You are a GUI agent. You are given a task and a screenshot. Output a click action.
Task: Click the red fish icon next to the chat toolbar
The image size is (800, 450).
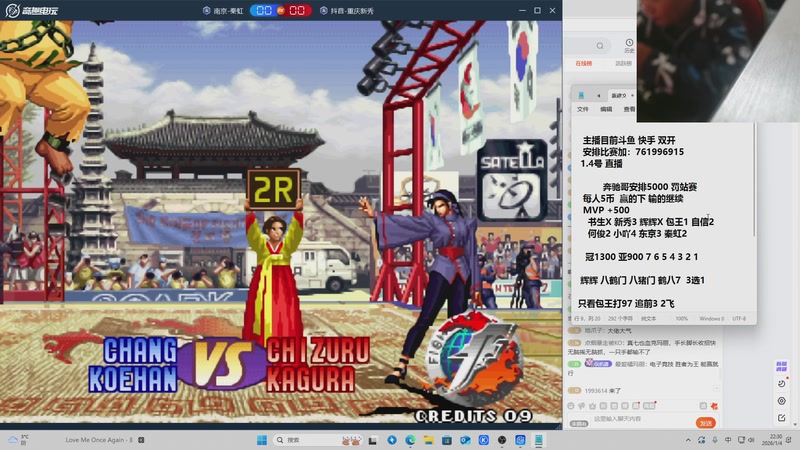click(714, 406)
